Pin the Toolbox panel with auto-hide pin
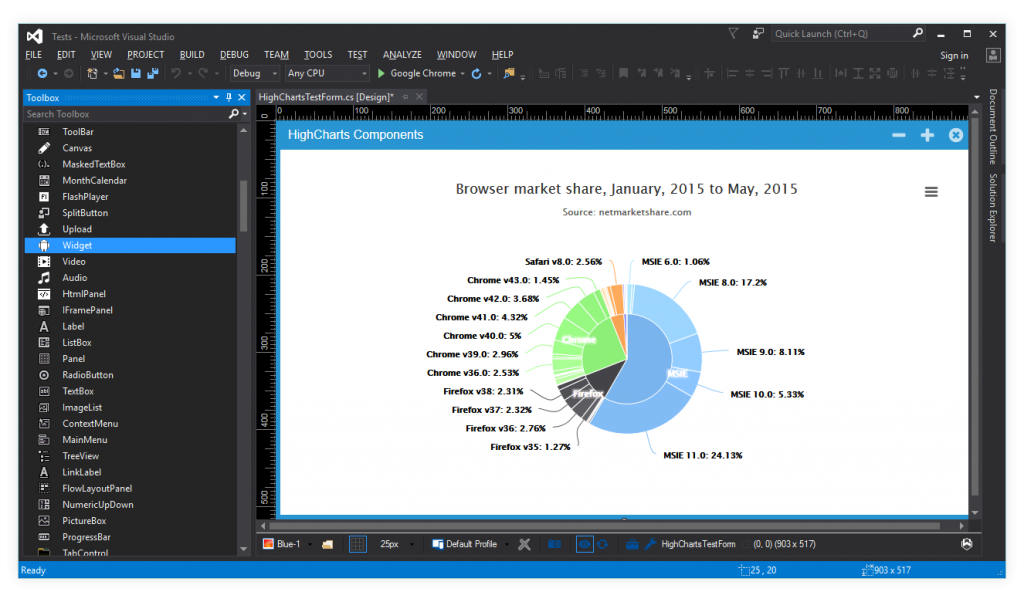1024x602 pixels. 228,97
